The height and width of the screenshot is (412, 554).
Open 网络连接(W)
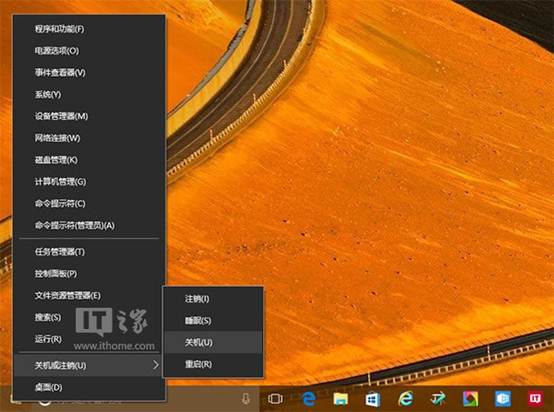(x=89, y=138)
